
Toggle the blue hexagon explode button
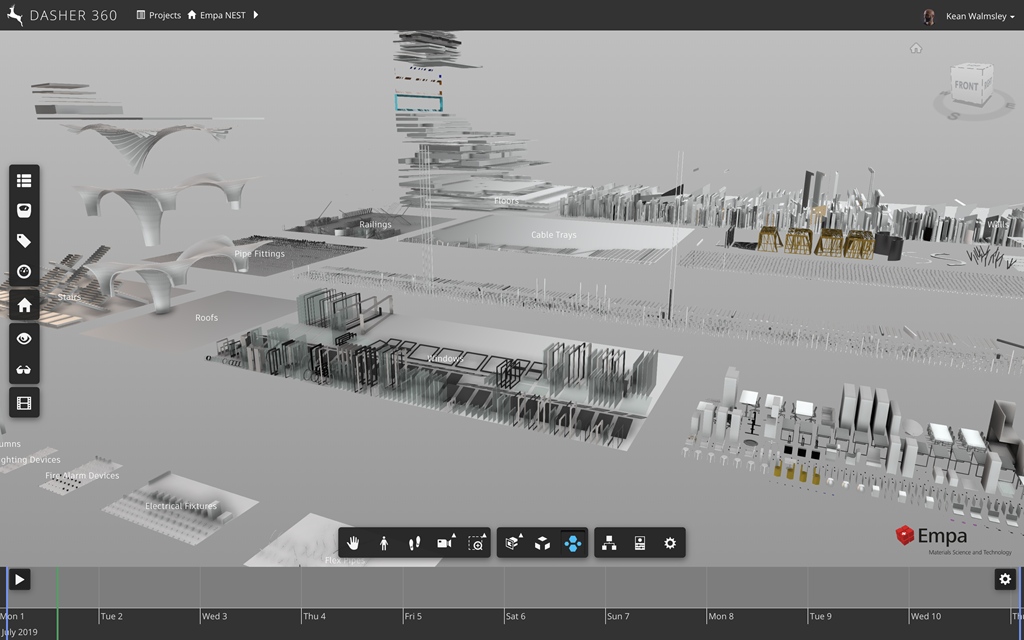tap(572, 543)
